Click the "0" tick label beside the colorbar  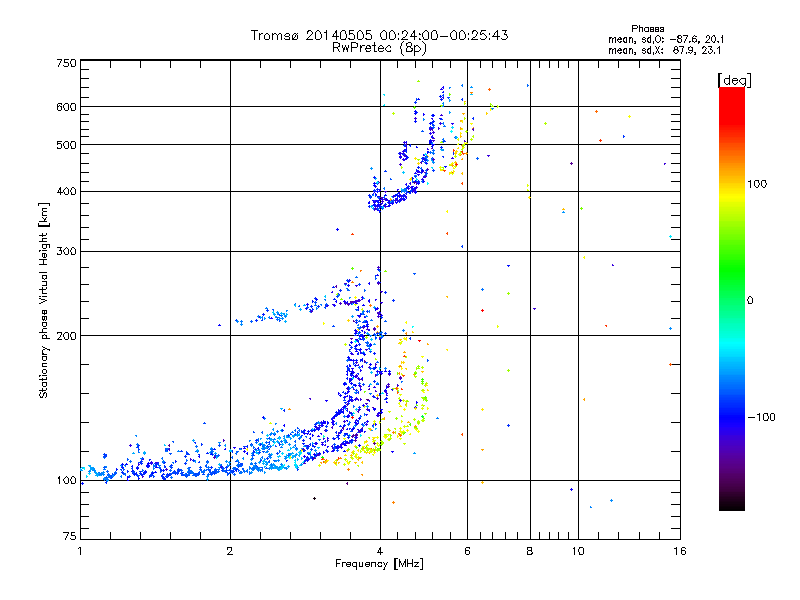[750, 300]
